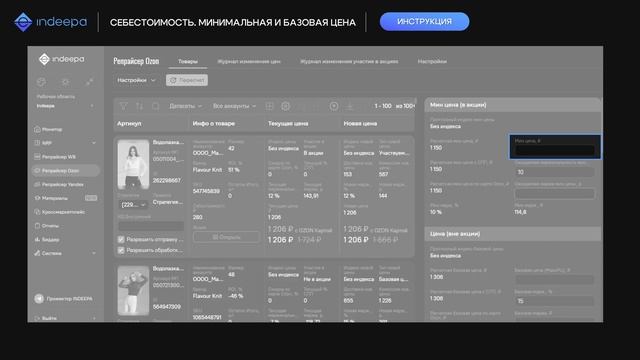Click the Открыть button in first product

pos(227,237)
